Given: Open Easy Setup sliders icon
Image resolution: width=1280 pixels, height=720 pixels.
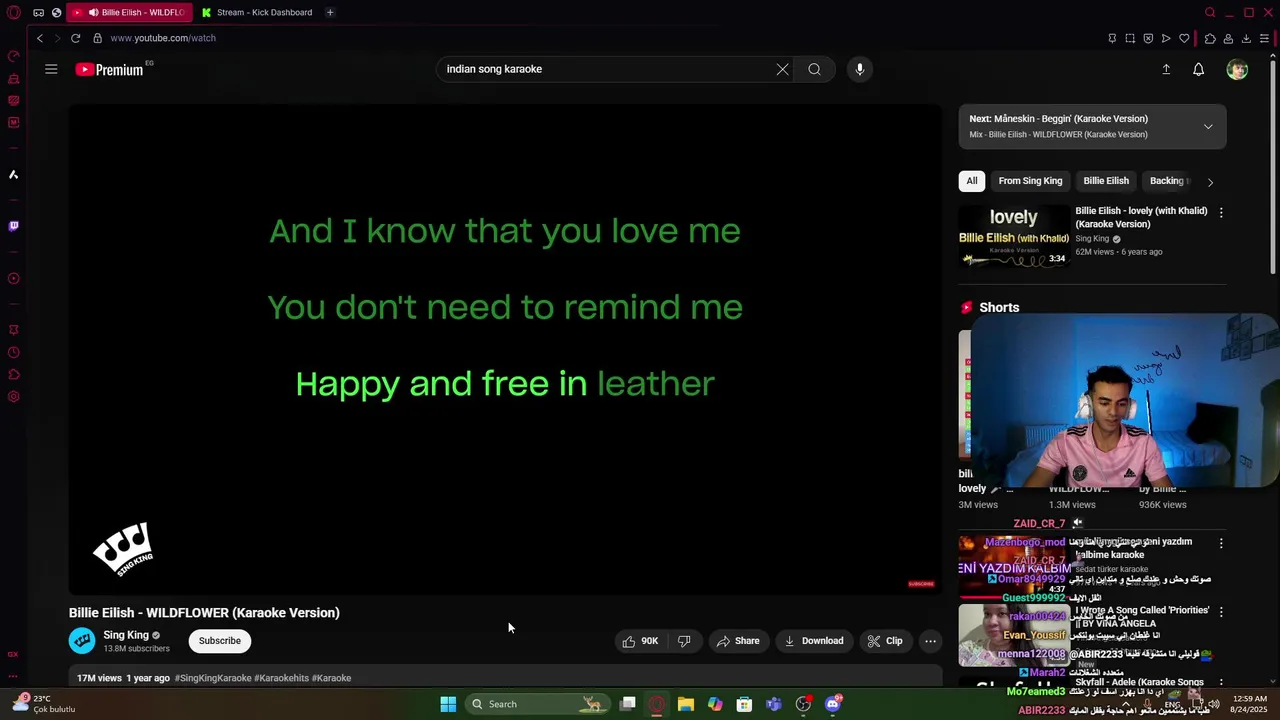Looking at the screenshot, I should coord(1264,38).
